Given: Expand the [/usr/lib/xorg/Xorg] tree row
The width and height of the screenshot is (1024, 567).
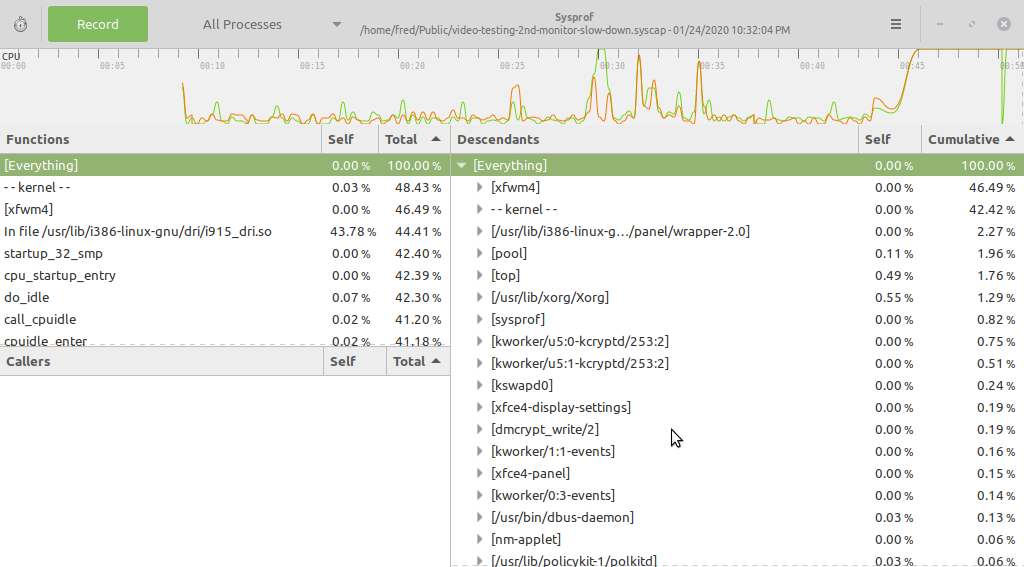Looking at the screenshot, I should (479, 298).
